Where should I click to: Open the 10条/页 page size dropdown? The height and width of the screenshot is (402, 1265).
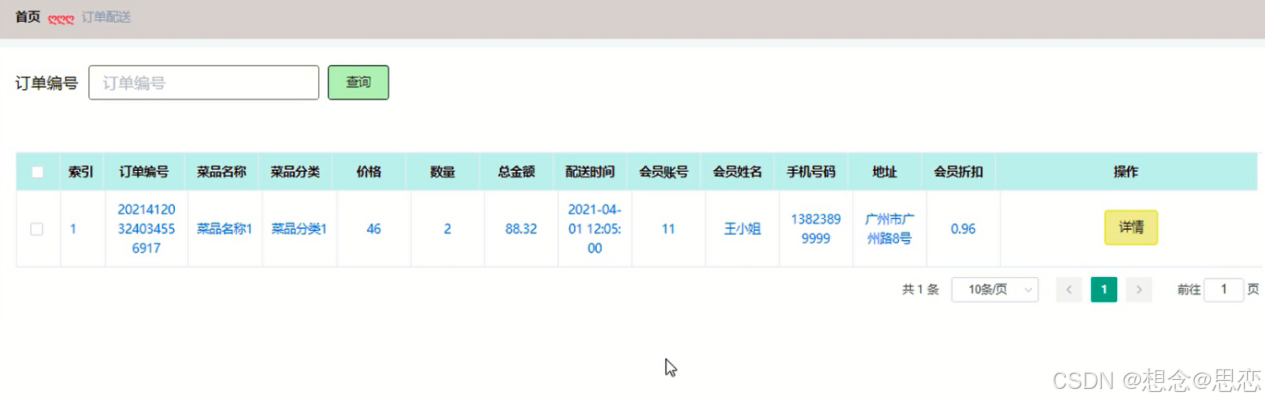click(995, 290)
